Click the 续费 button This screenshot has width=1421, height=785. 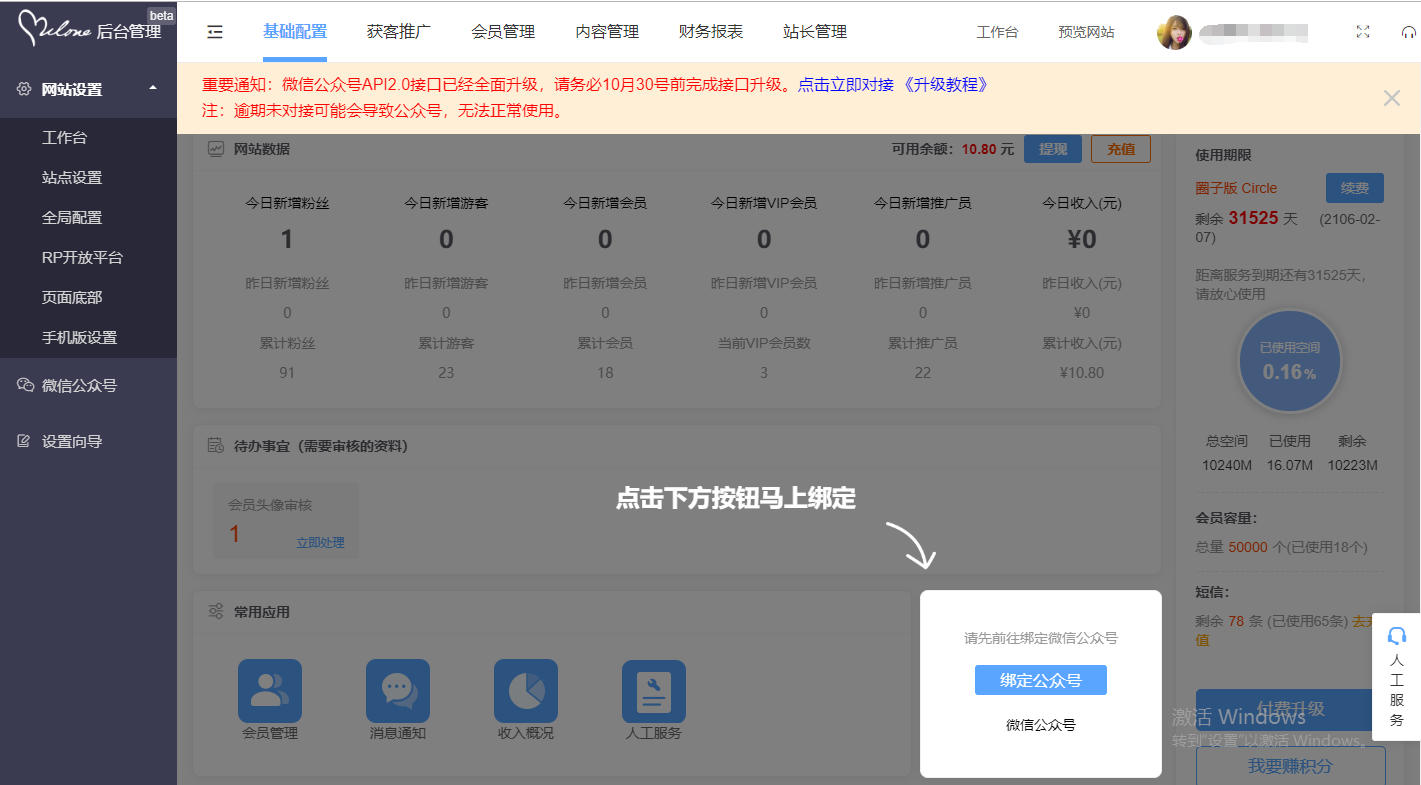pyautogui.click(x=1355, y=188)
